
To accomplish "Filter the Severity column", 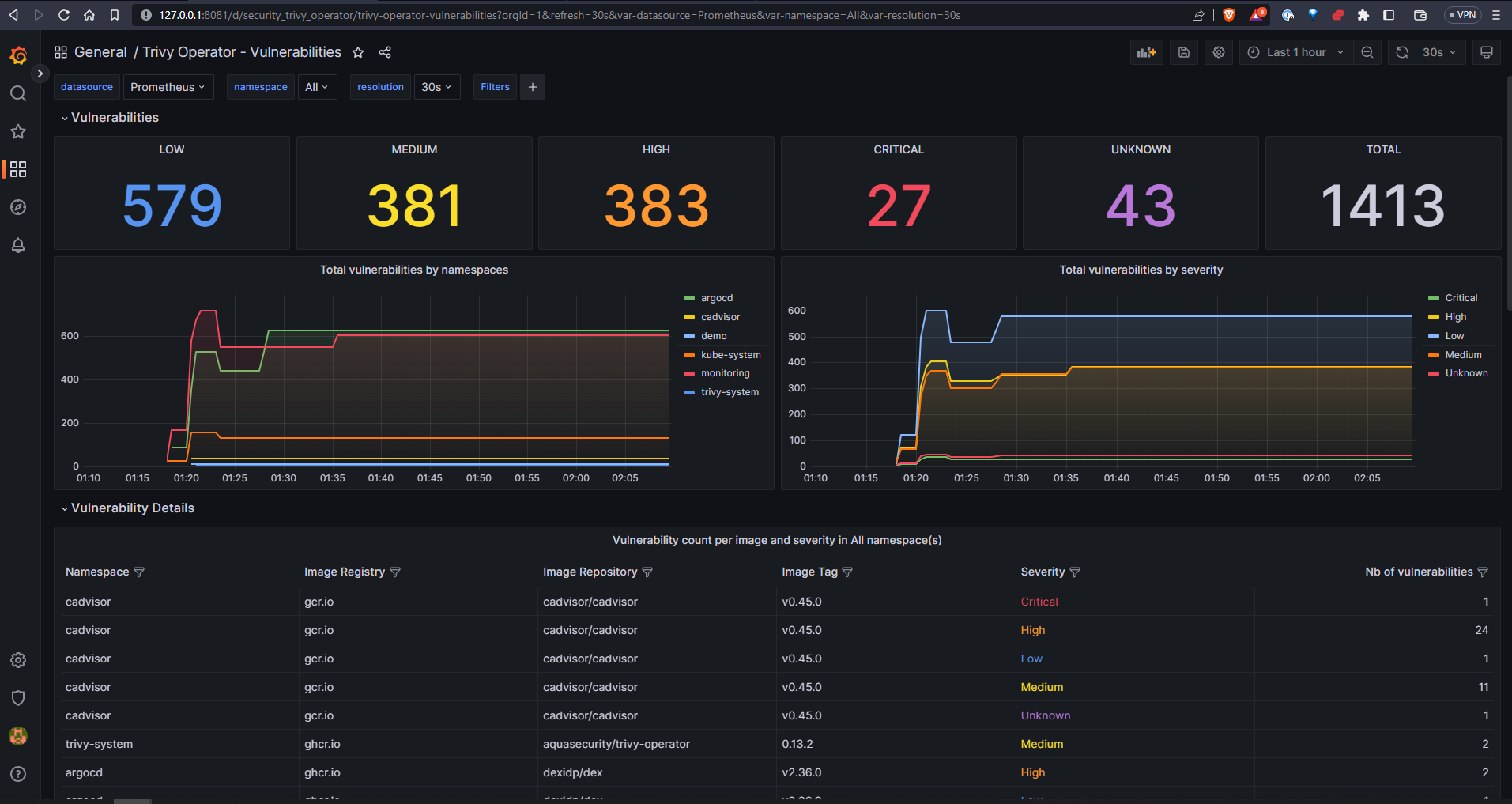I will pyautogui.click(x=1075, y=572).
